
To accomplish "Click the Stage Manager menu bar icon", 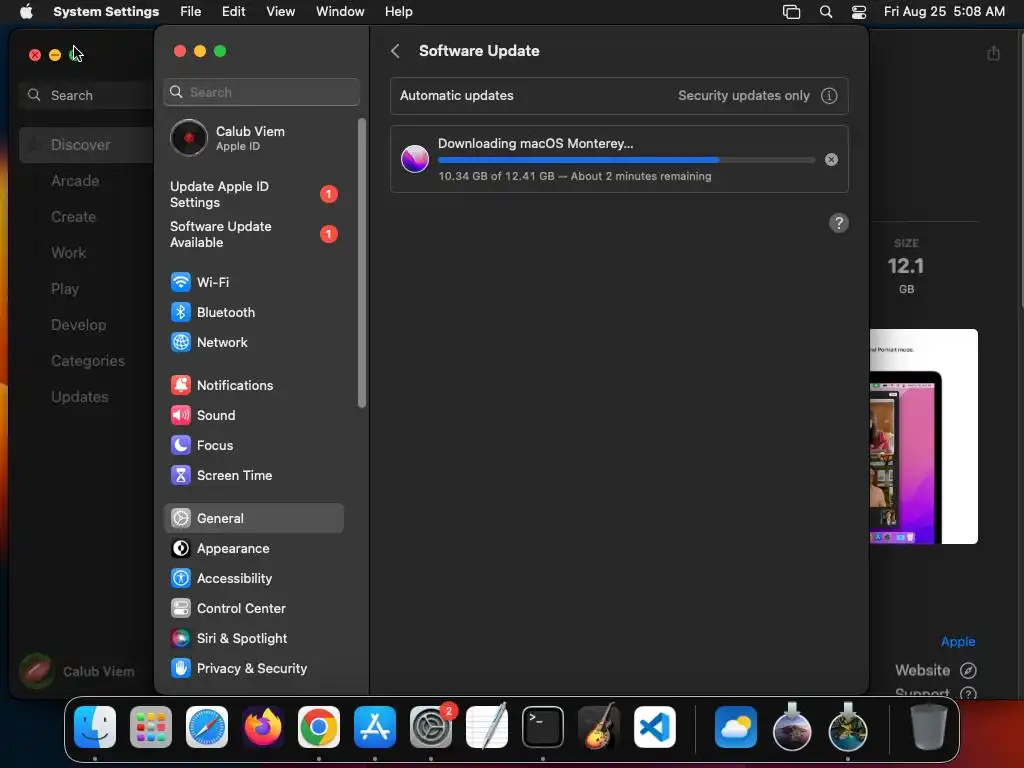I will [792, 12].
